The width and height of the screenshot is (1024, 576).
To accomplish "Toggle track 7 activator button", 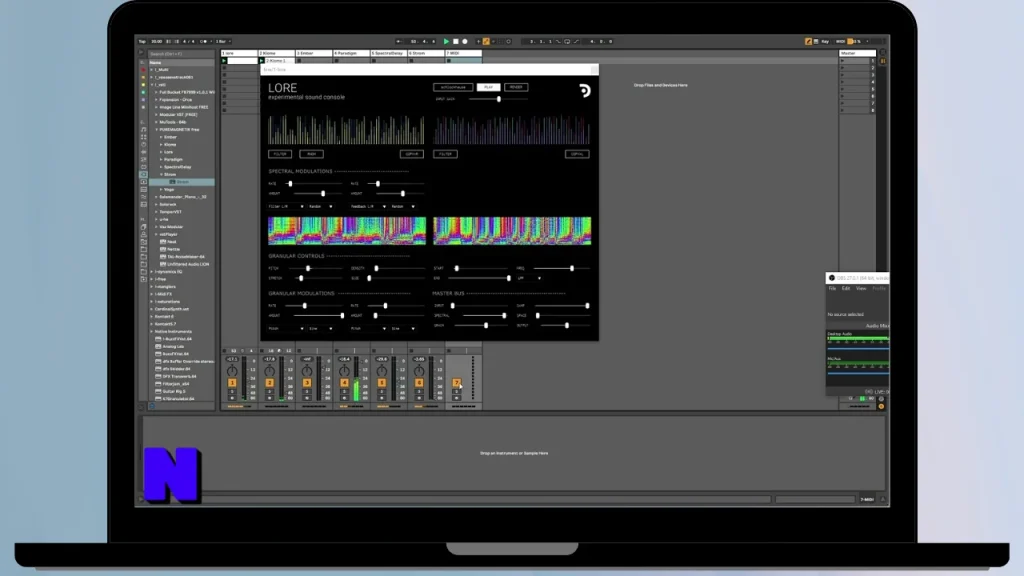I will point(456,383).
